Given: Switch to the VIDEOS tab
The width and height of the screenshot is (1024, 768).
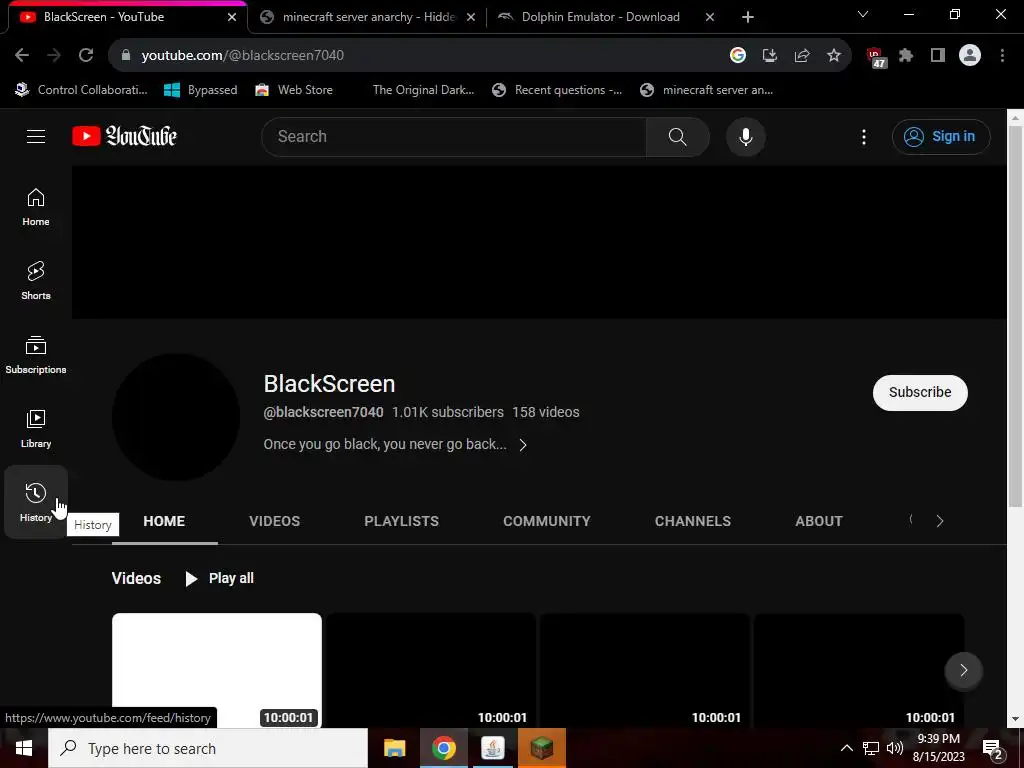Looking at the screenshot, I should (x=274, y=521).
